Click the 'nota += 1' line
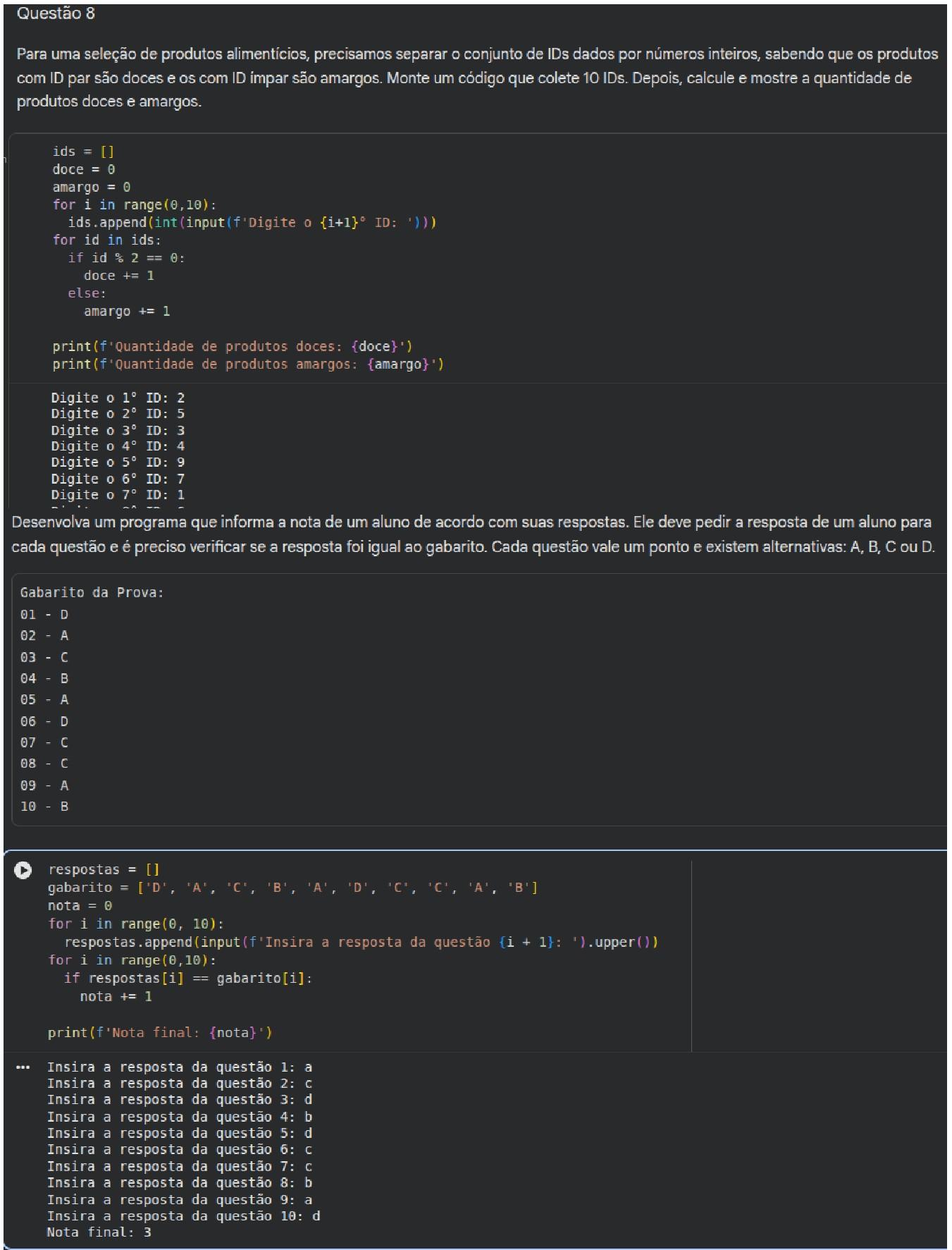The height and width of the screenshot is (1250, 952). 116,997
